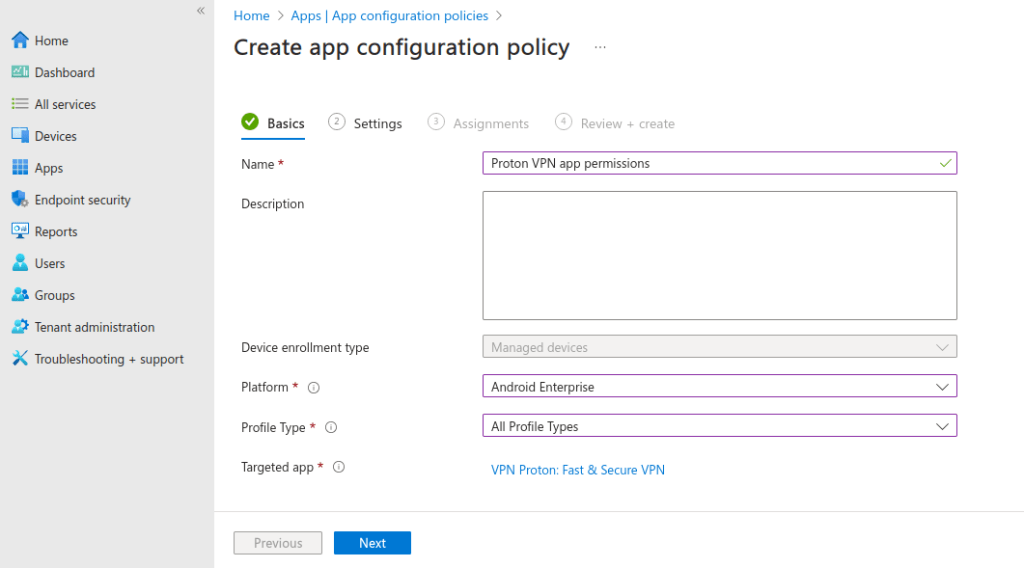The height and width of the screenshot is (568, 1024).
Task: Click the Profile Type info icon
Action: (331, 428)
